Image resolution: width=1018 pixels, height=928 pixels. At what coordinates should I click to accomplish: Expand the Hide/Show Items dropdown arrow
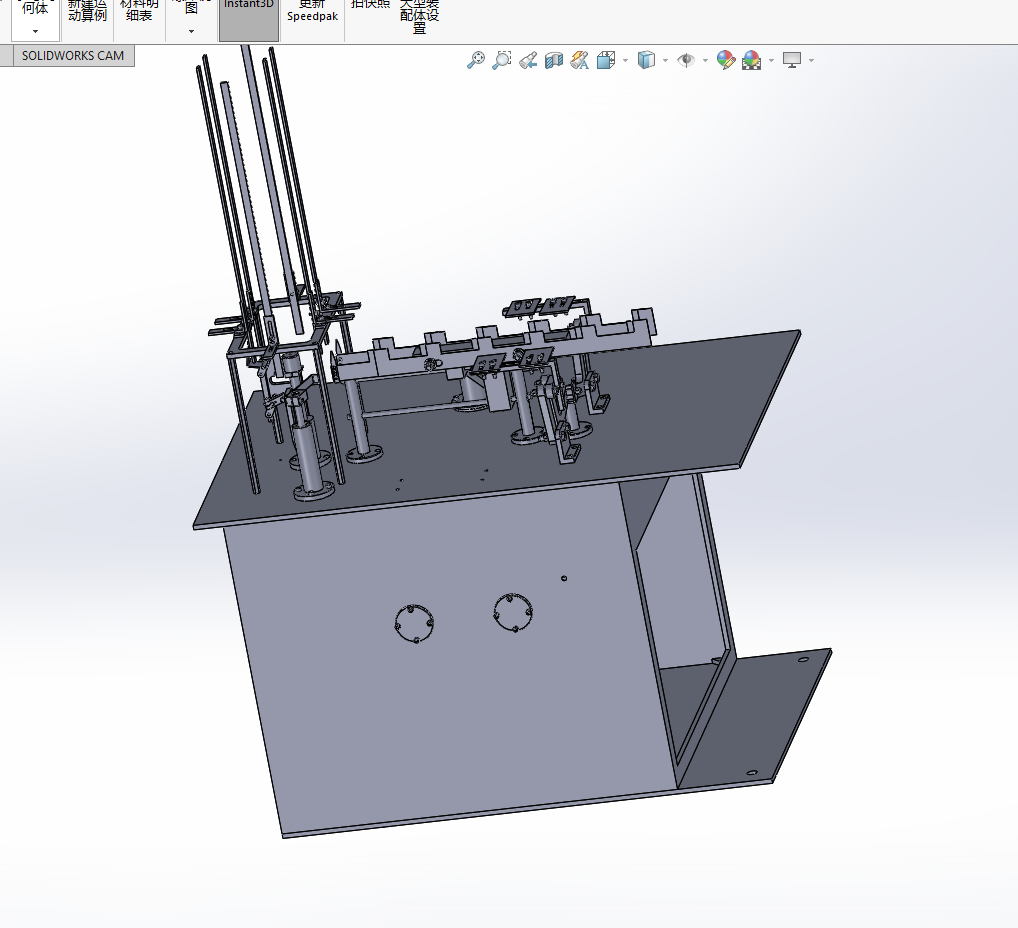[705, 60]
